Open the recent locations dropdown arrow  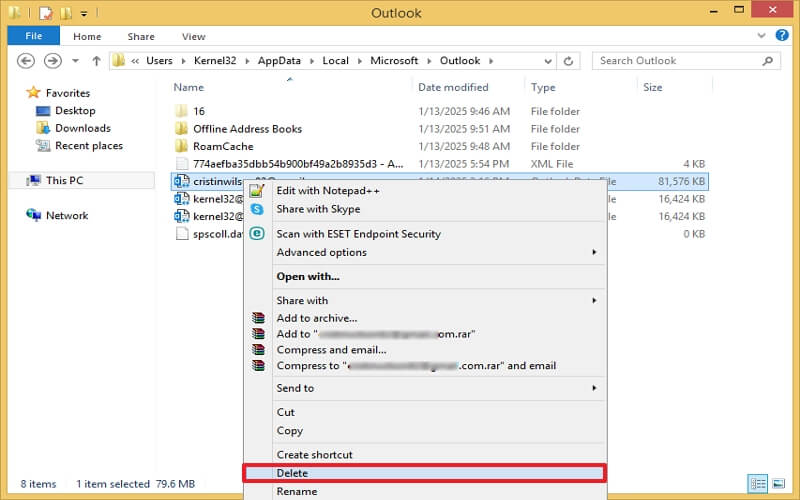tap(76, 61)
